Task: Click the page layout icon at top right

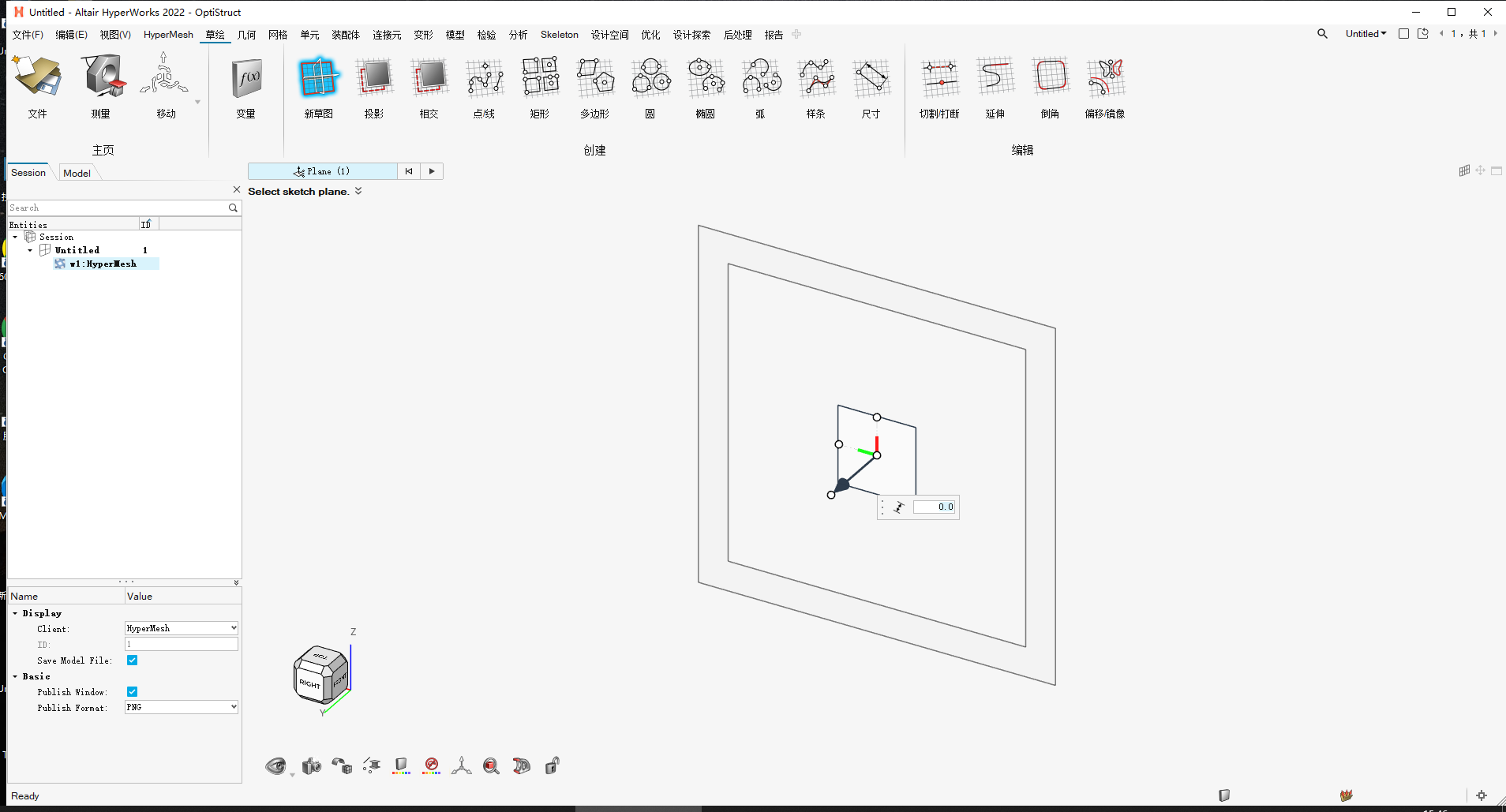Action: pyautogui.click(x=1403, y=33)
